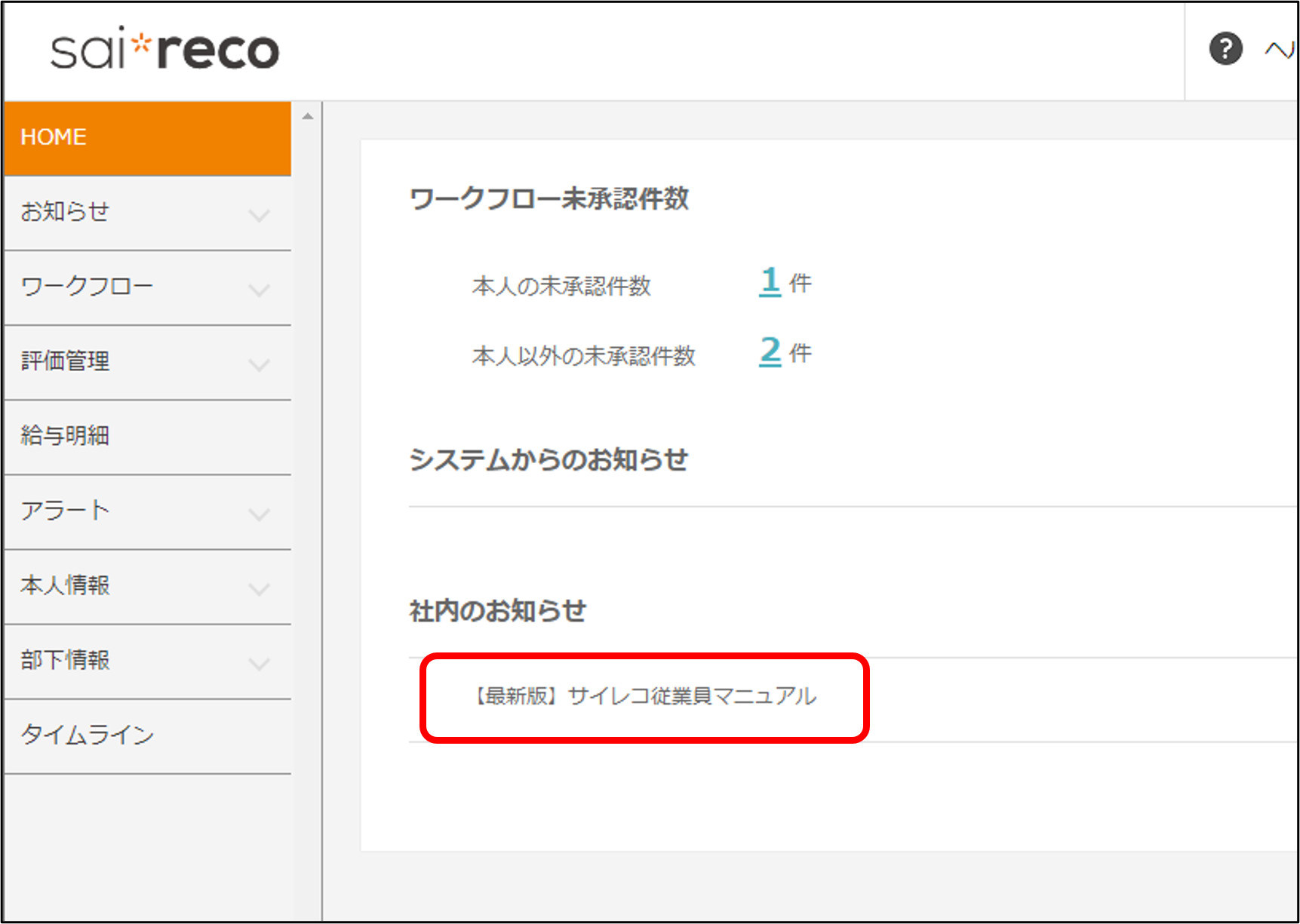Open the 給与明細 menu item

tap(66, 436)
